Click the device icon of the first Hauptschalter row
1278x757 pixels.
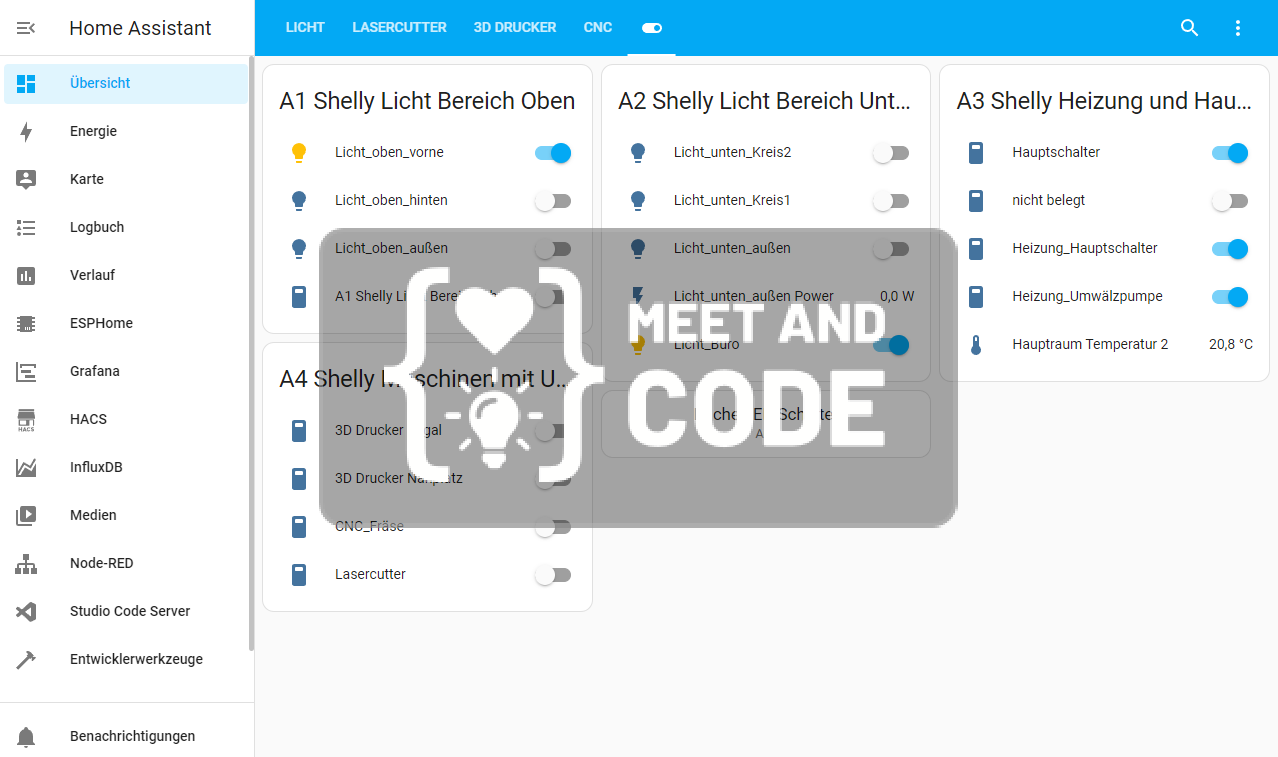point(977,153)
